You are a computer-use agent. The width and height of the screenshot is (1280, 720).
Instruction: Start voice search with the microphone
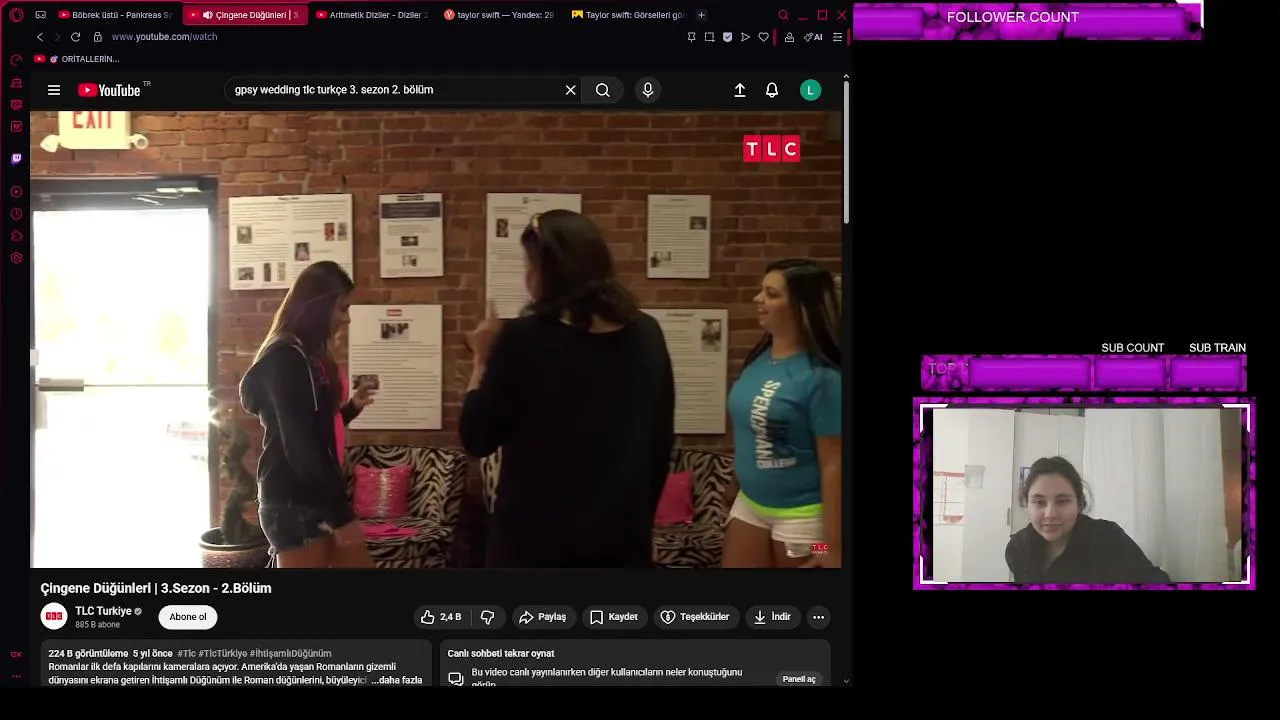[648, 90]
